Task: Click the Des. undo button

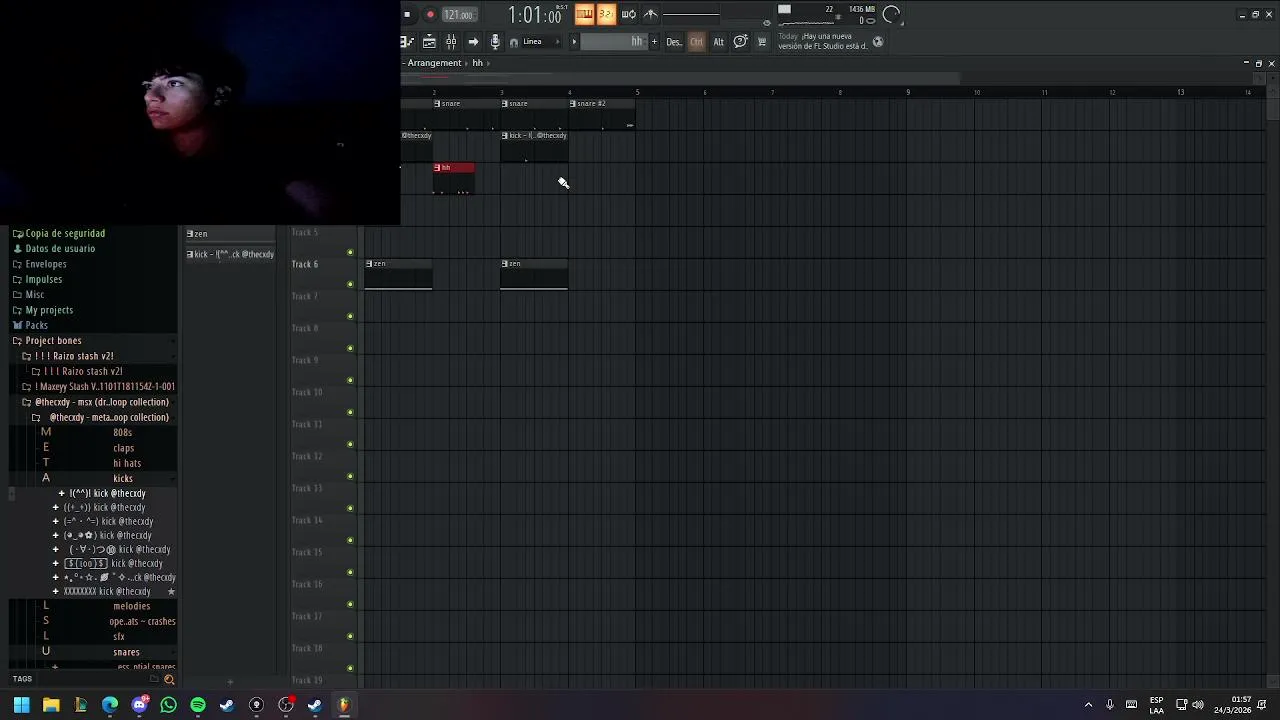Action: pyautogui.click(x=674, y=41)
